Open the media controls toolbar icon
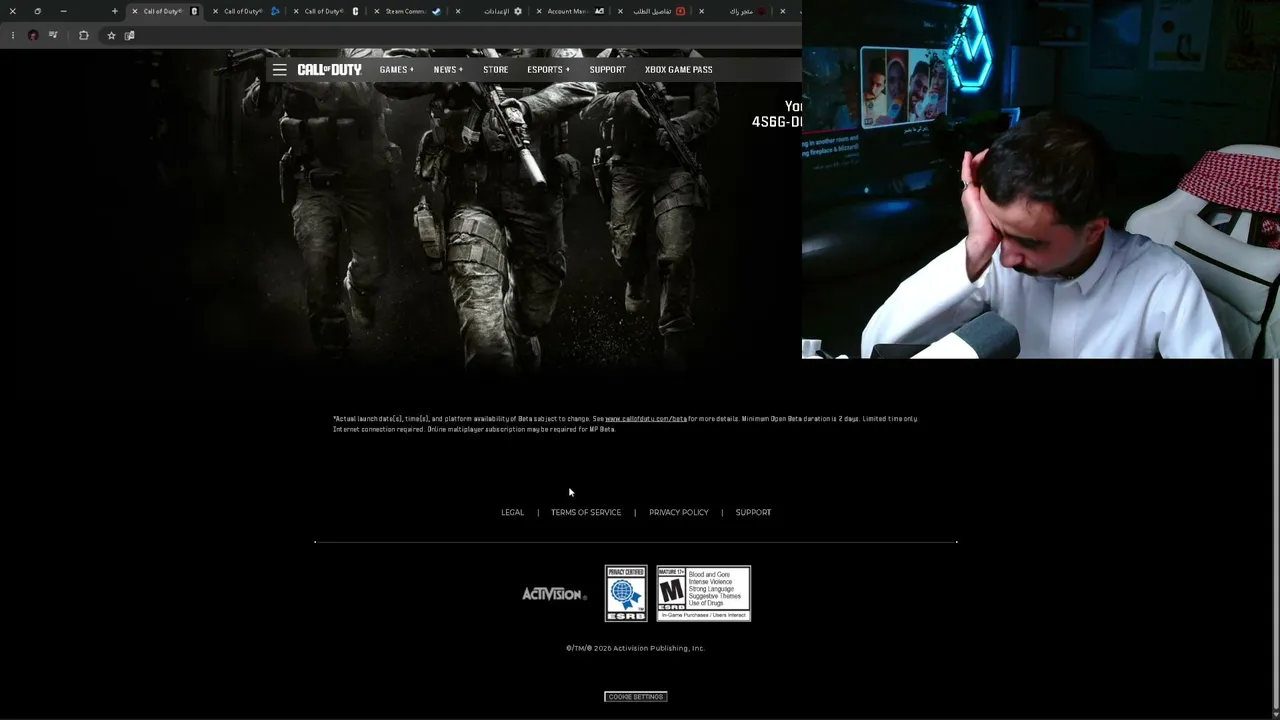1280x720 pixels. (54, 35)
